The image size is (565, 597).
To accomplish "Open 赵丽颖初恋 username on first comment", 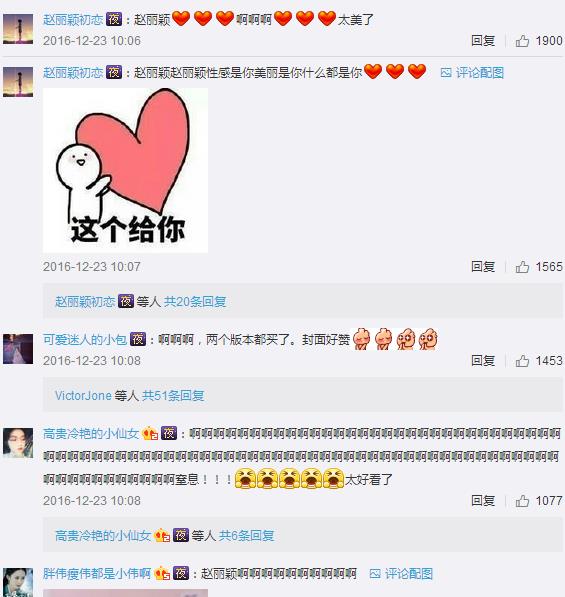I will tap(73, 19).
